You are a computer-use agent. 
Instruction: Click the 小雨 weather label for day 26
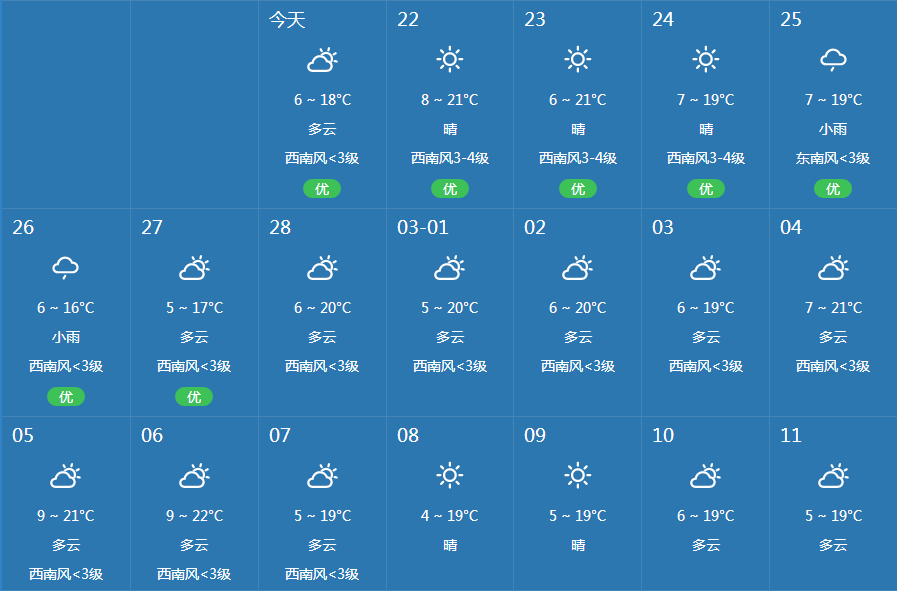pyautogui.click(x=66, y=337)
